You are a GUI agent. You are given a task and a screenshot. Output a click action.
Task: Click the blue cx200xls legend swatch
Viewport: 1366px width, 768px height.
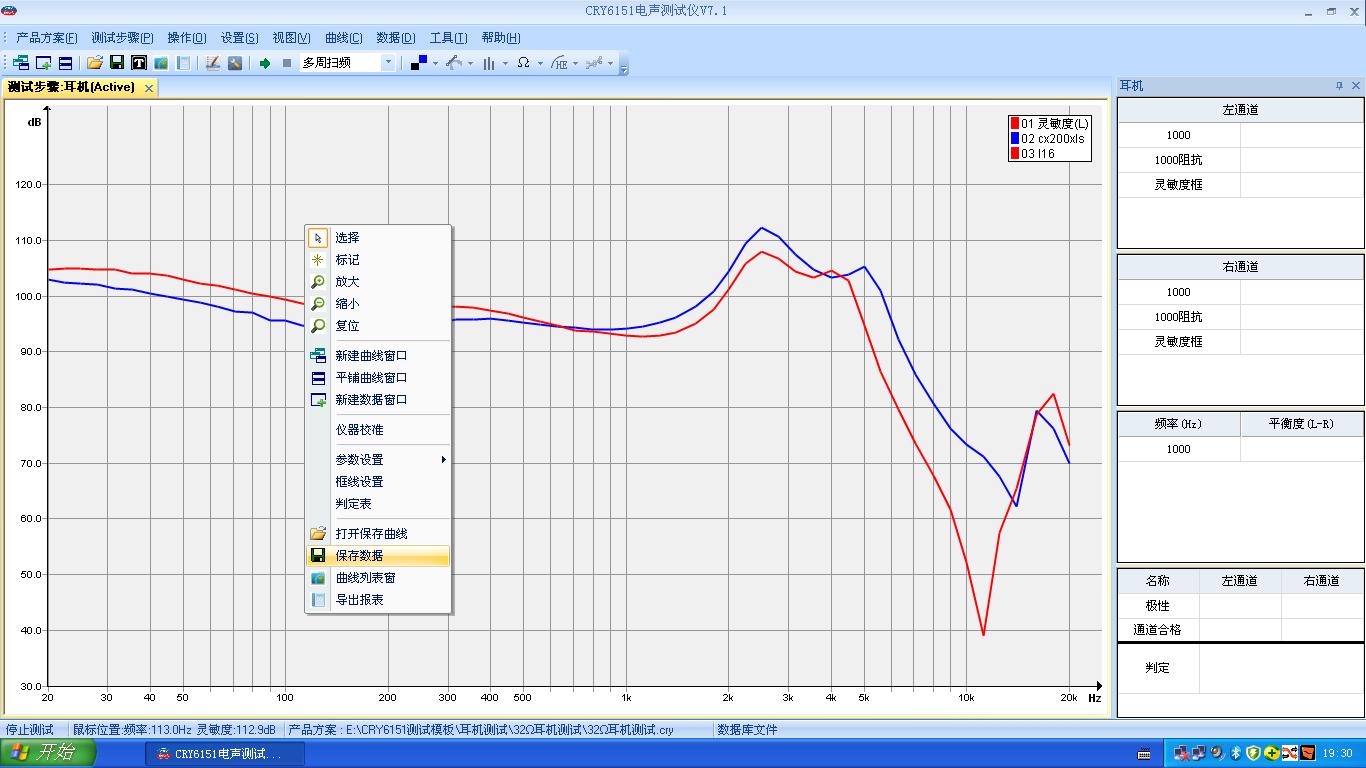tap(1014, 139)
